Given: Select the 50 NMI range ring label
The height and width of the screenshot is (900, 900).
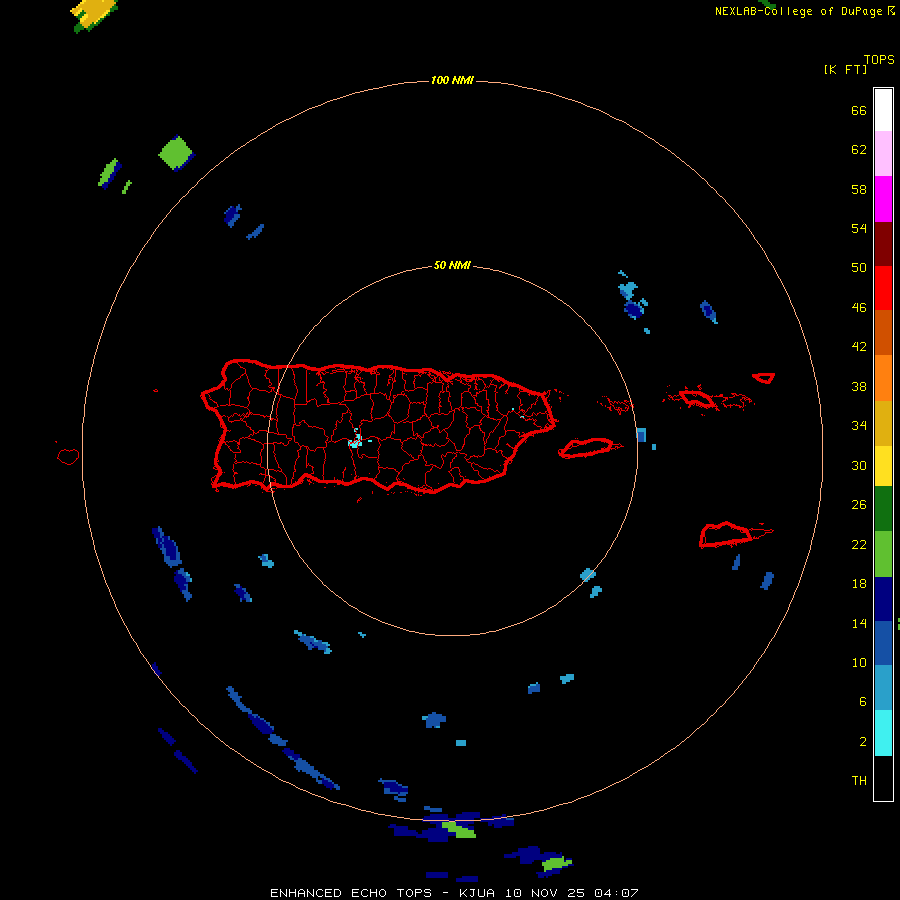Looking at the screenshot, I should [452, 265].
